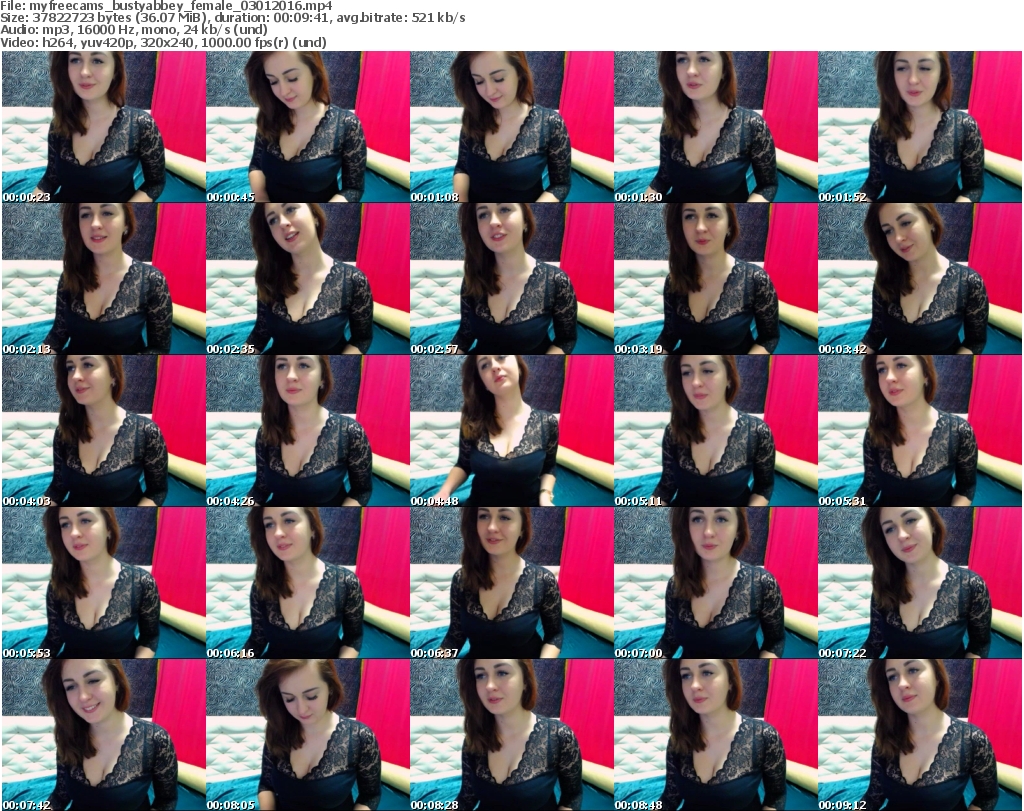
Task: Open the thumbnail marked 00:06:16
Action: point(308,583)
